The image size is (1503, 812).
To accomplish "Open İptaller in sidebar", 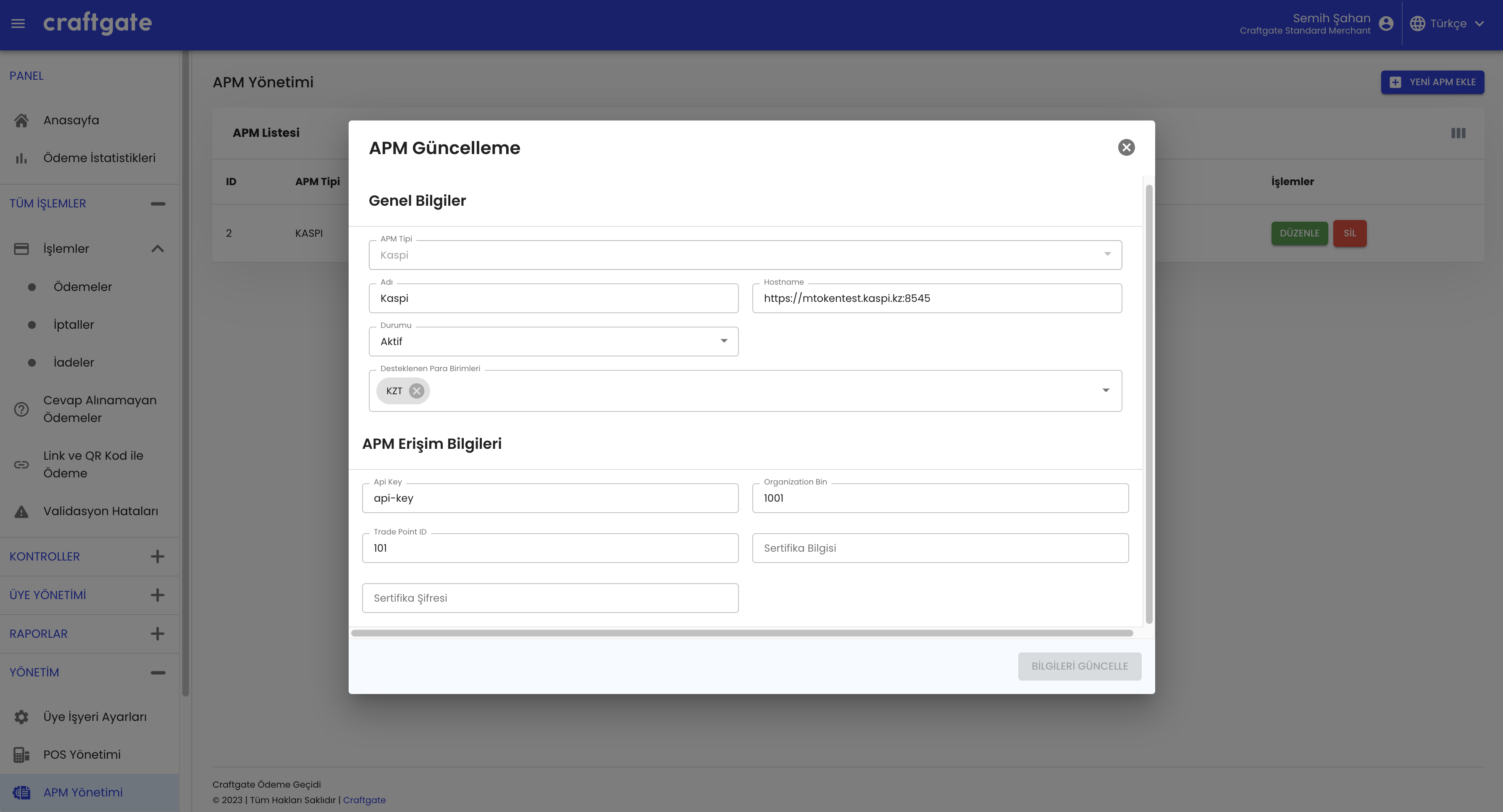I will pos(89,325).
